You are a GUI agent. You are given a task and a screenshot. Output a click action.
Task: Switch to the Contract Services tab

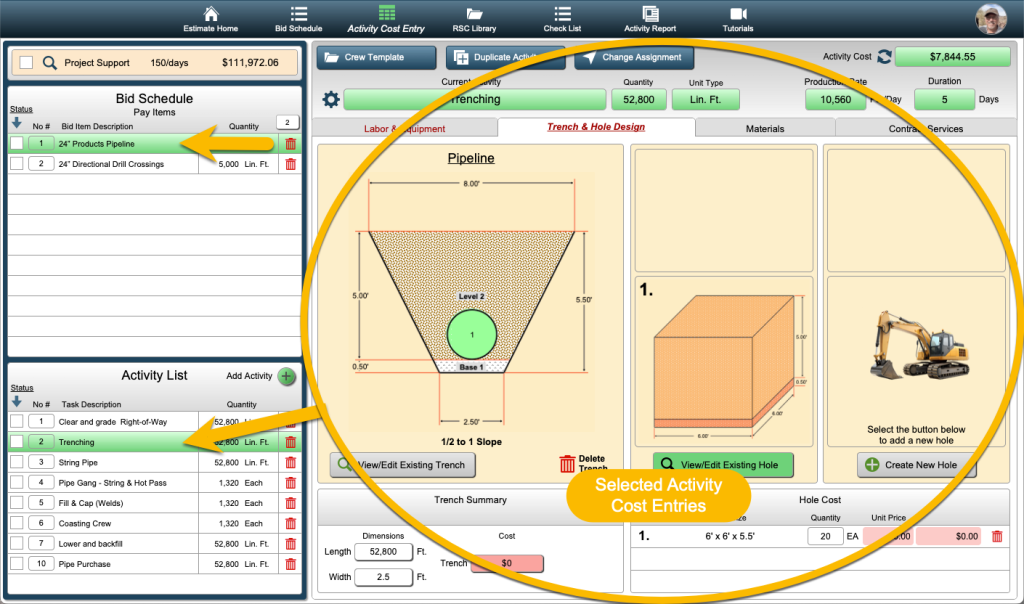pos(925,129)
